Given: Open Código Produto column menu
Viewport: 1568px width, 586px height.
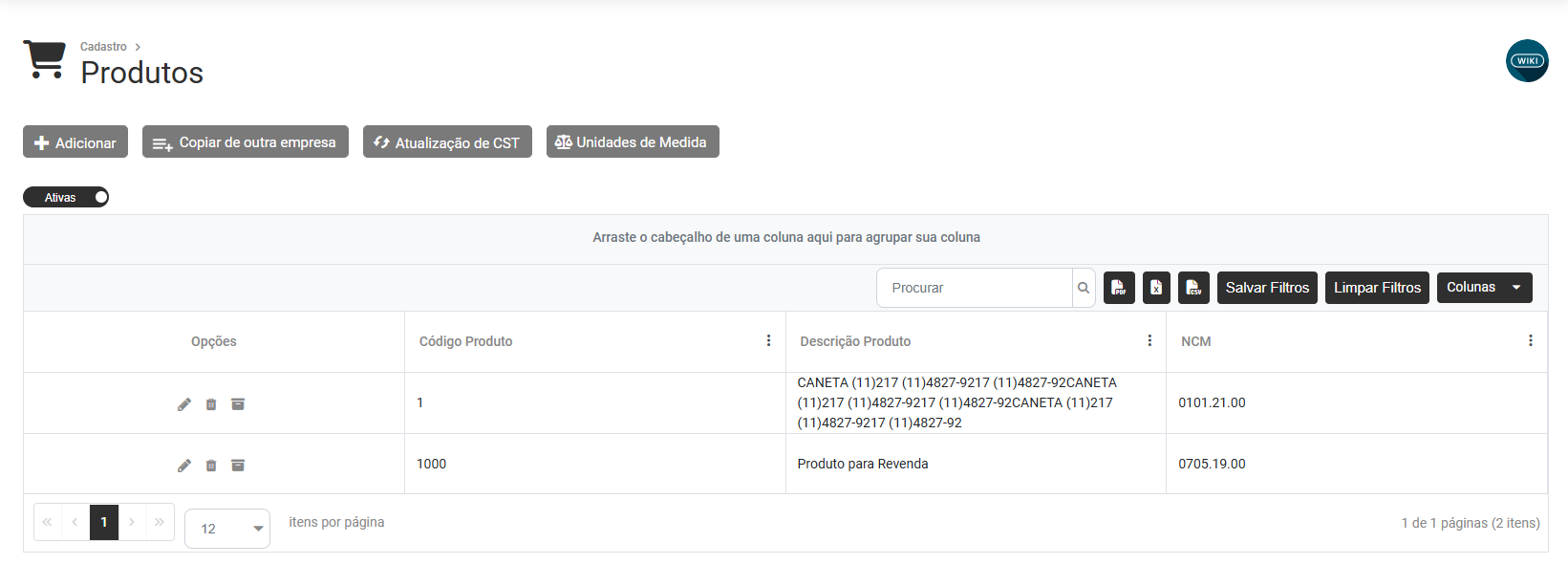Looking at the screenshot, I should coord(768,341).
